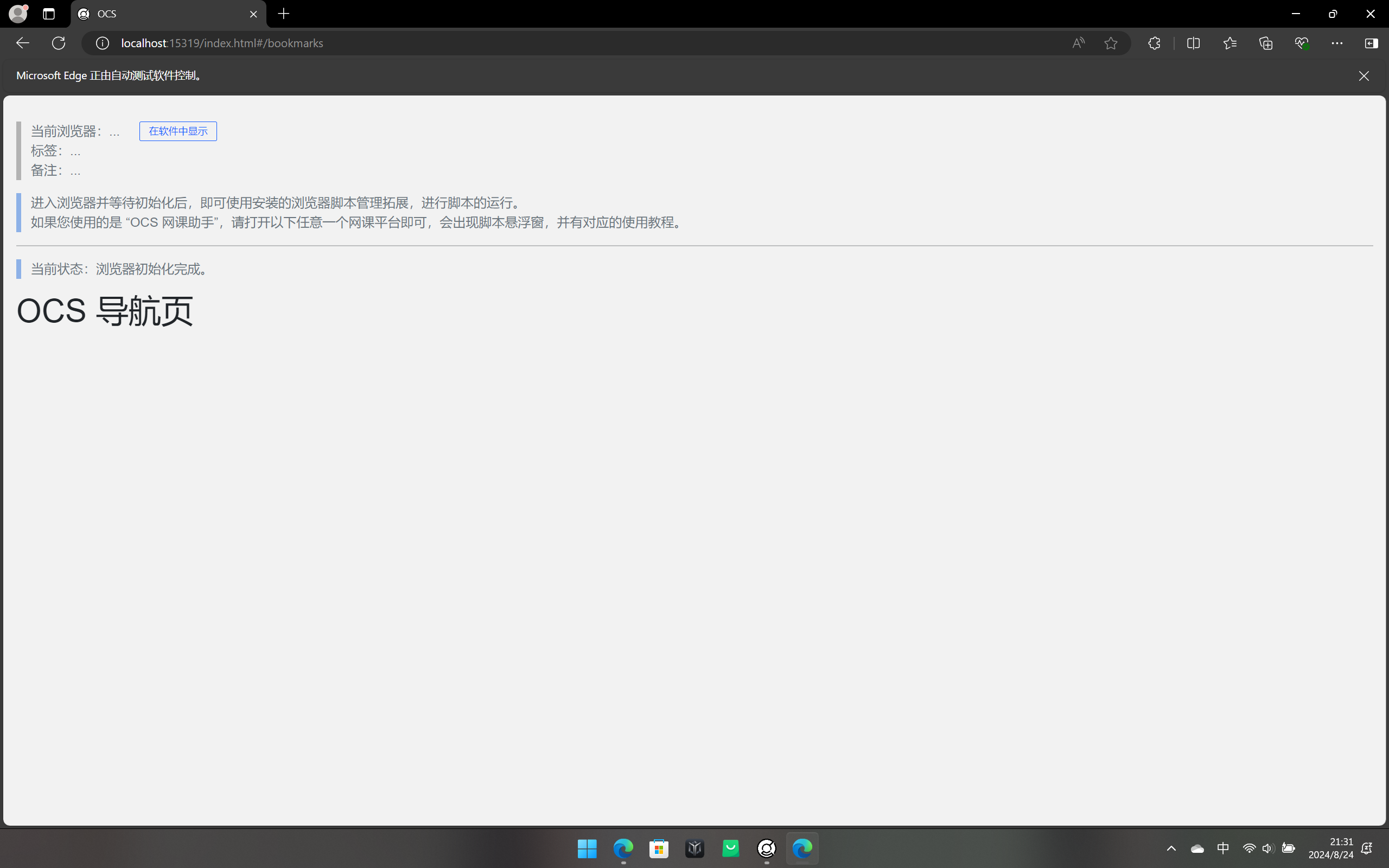This screenshot has width=1389, height=868.
Task: Open Settings and more menu
Action: click(x=1337, y=43)
